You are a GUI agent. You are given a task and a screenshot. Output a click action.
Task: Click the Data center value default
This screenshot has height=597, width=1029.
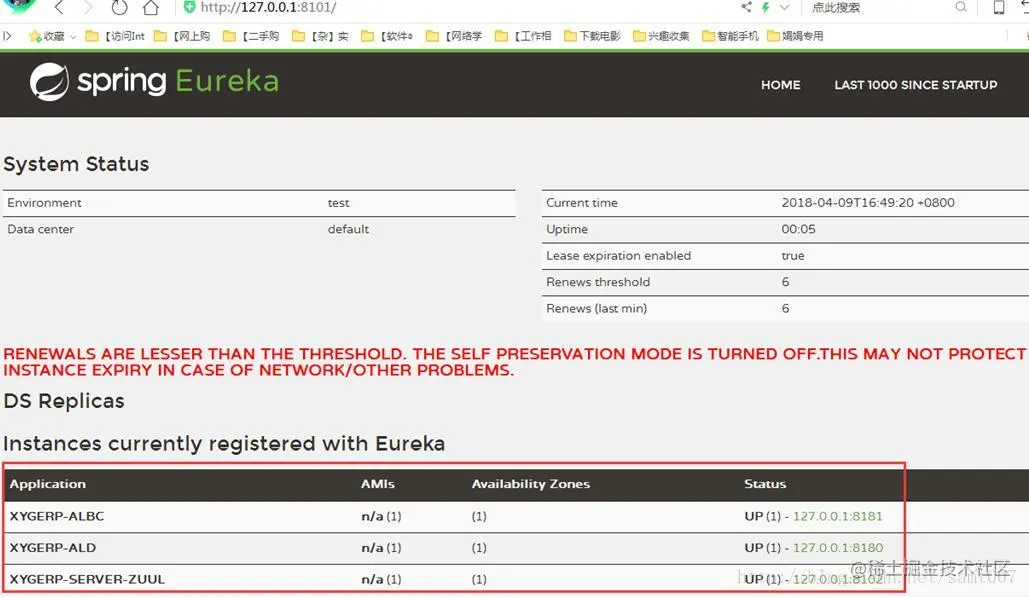[348, 229]
